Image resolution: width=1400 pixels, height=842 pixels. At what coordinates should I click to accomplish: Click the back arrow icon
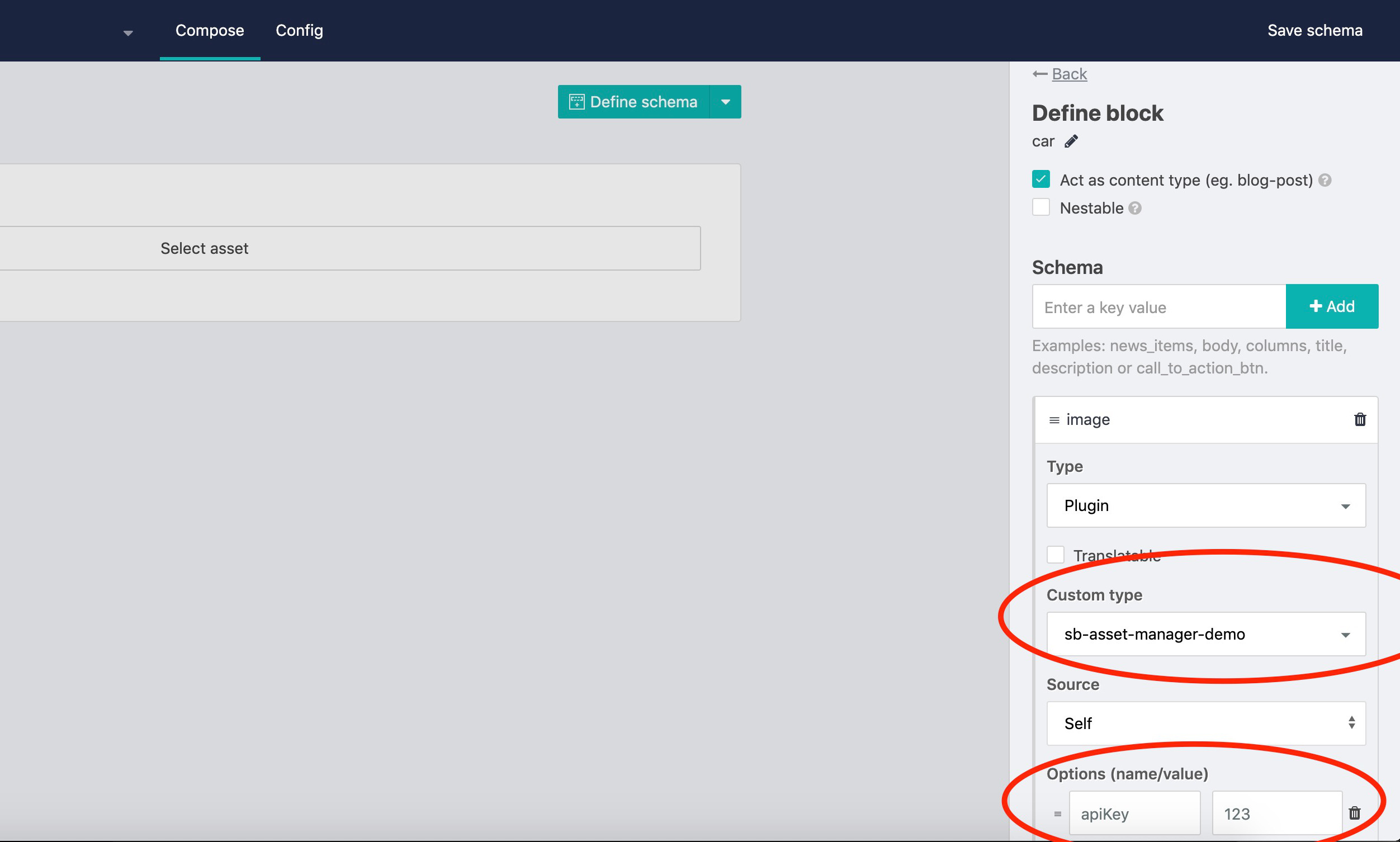(1040, 74)
